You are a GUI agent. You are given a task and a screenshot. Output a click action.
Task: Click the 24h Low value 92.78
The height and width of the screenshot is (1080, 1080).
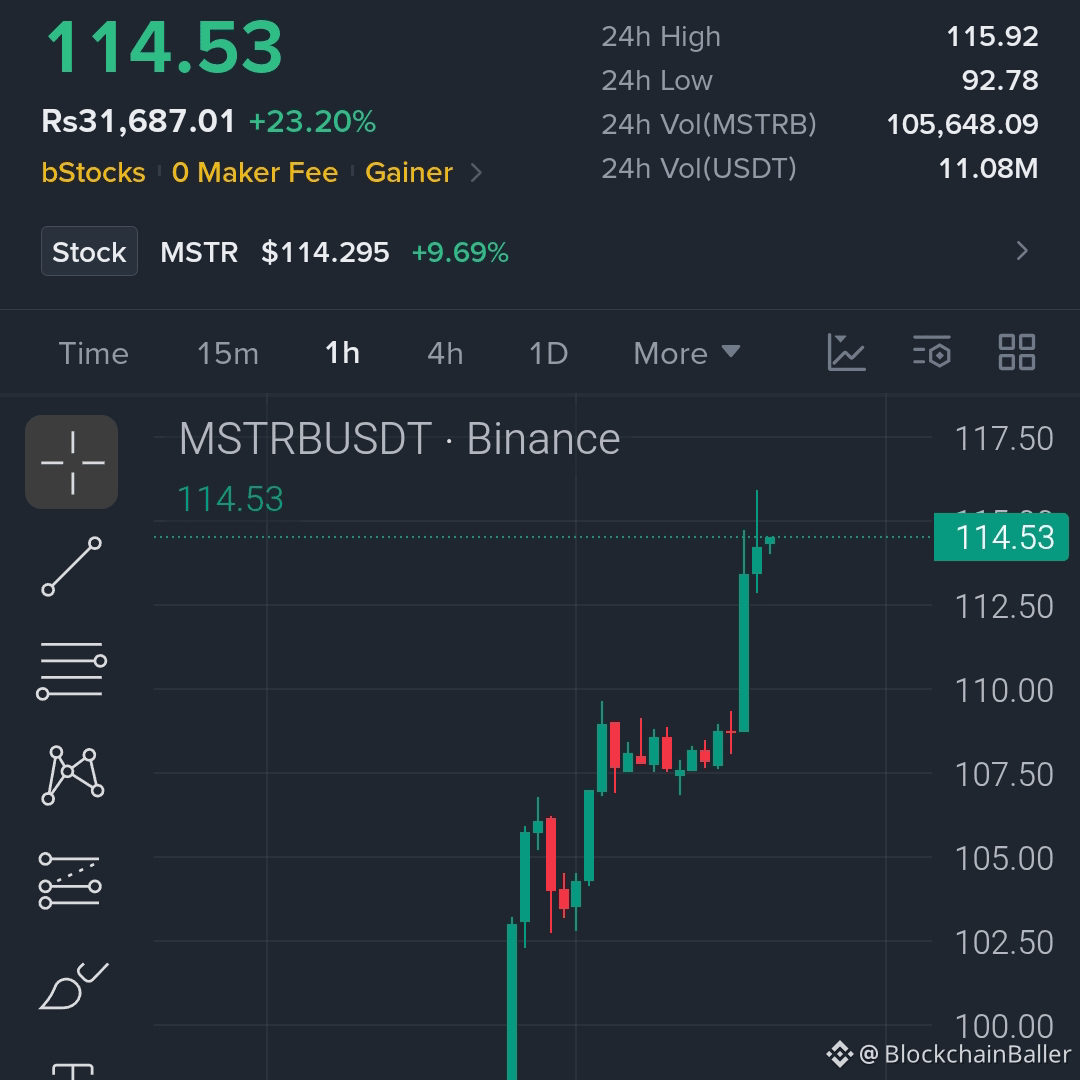point(1000,81)
